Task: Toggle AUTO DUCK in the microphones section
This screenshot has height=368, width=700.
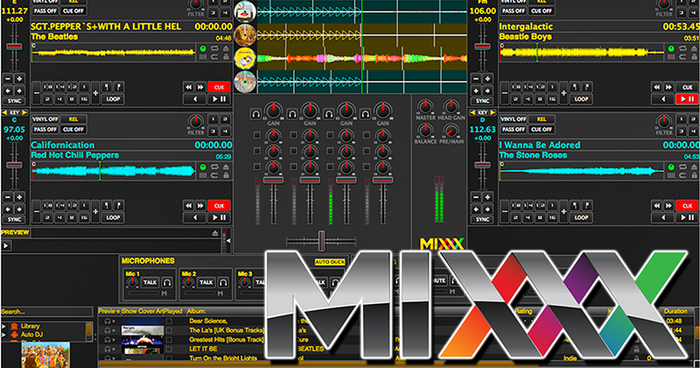Action: [x=329, y=262]
